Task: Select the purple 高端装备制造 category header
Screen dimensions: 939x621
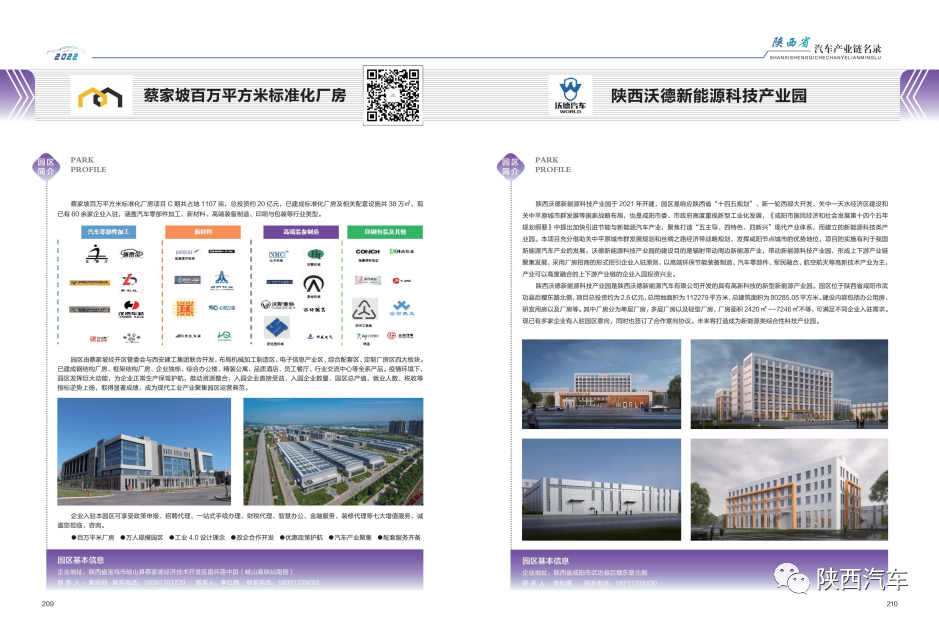Action: [x=301, y=231]
